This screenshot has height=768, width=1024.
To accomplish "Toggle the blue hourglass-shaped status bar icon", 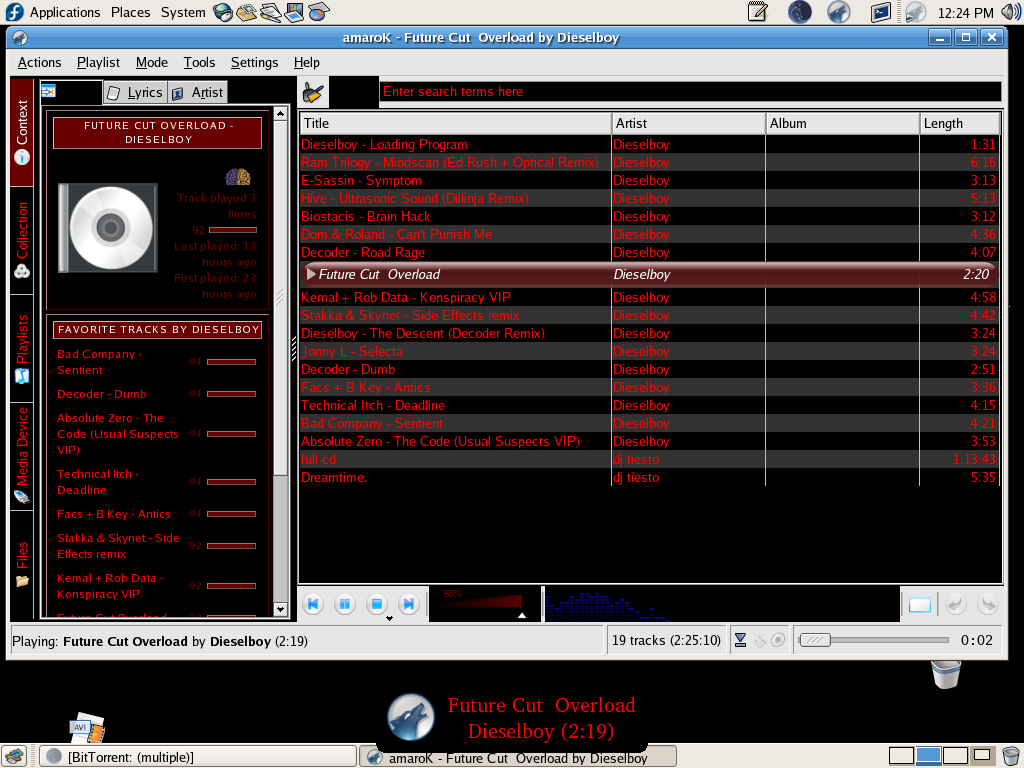I will [x=741, y=640].
